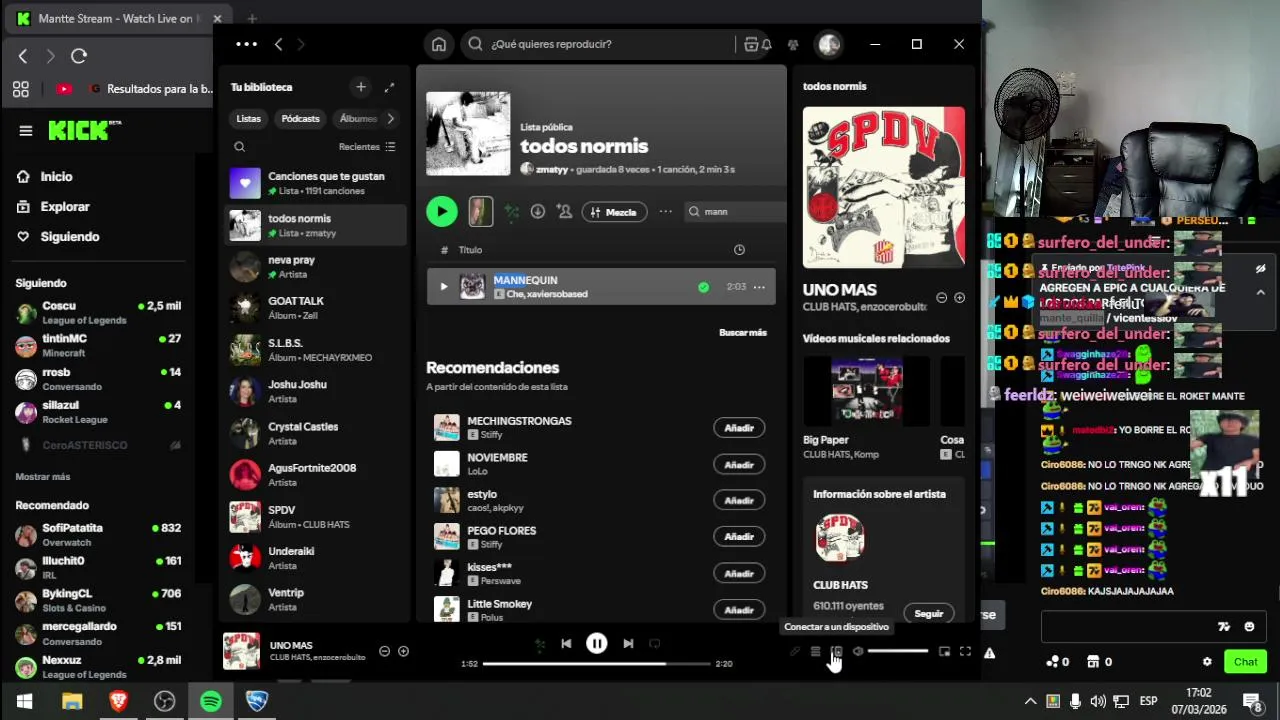The image size is (1280, 720).
Task: Open the Canciones que te gustan list
Action: pos(316,183)
